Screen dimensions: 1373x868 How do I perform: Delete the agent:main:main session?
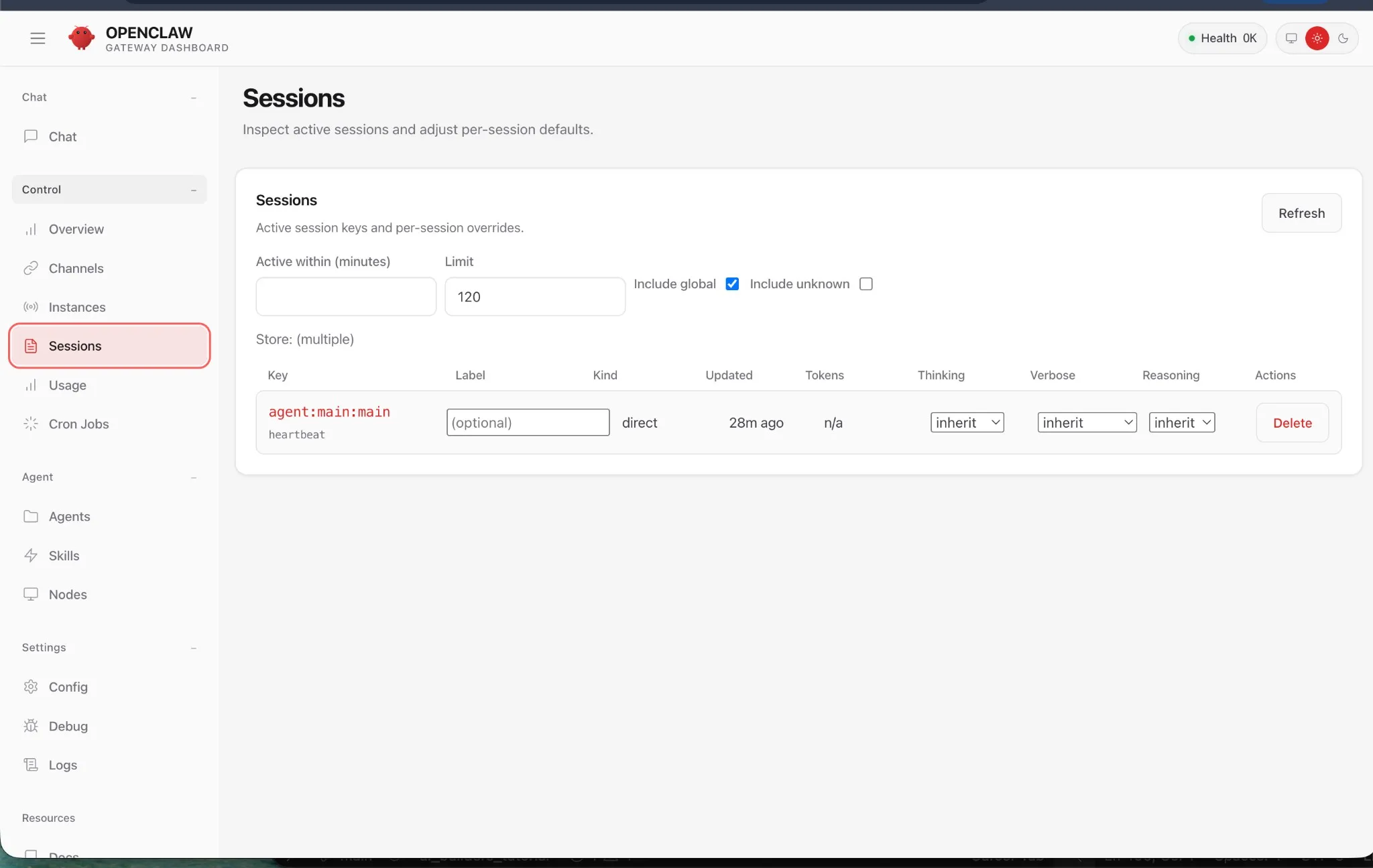click(x=1292, y=423)
